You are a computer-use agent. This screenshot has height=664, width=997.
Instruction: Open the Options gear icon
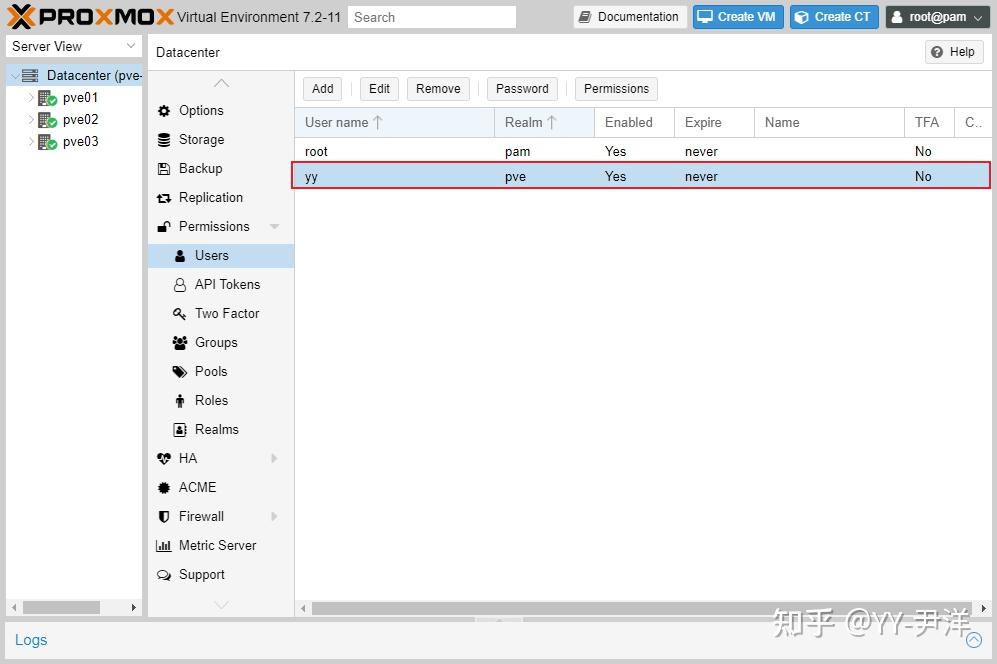[x=164, y=110]
